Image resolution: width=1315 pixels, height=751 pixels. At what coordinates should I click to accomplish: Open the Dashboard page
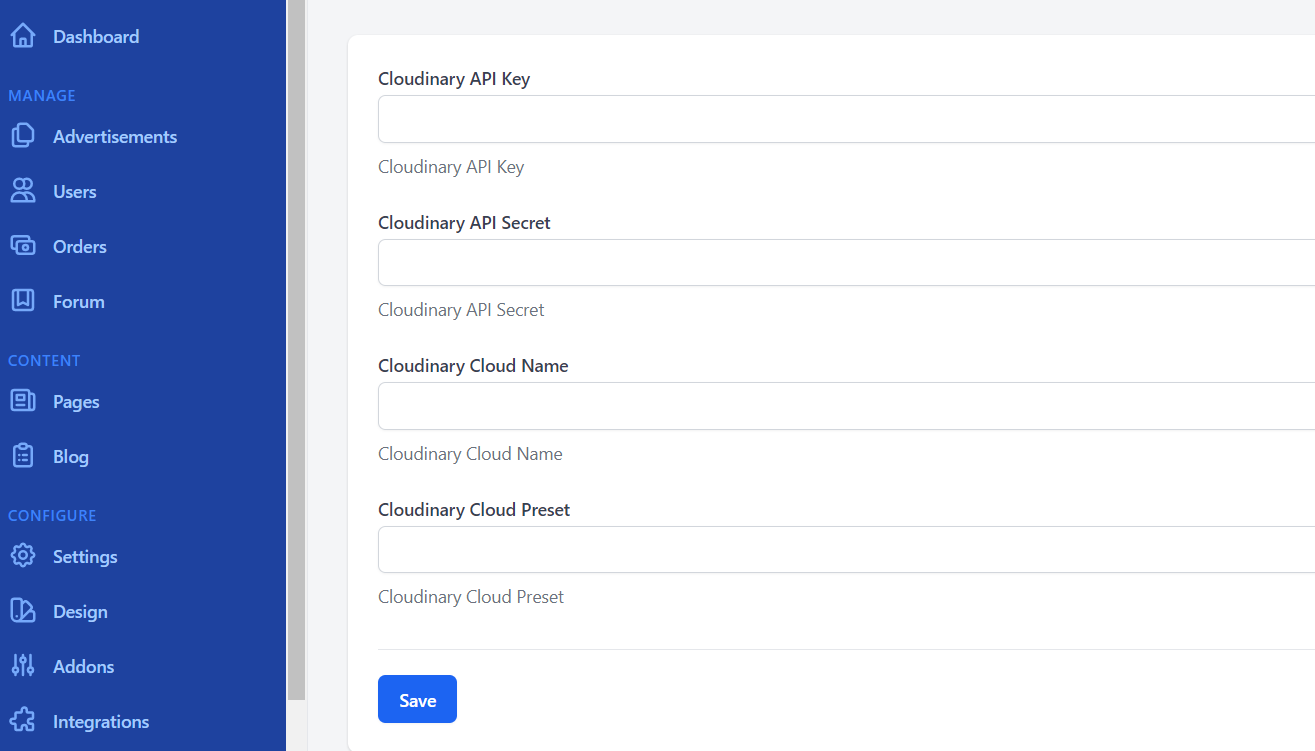[95, 36]
